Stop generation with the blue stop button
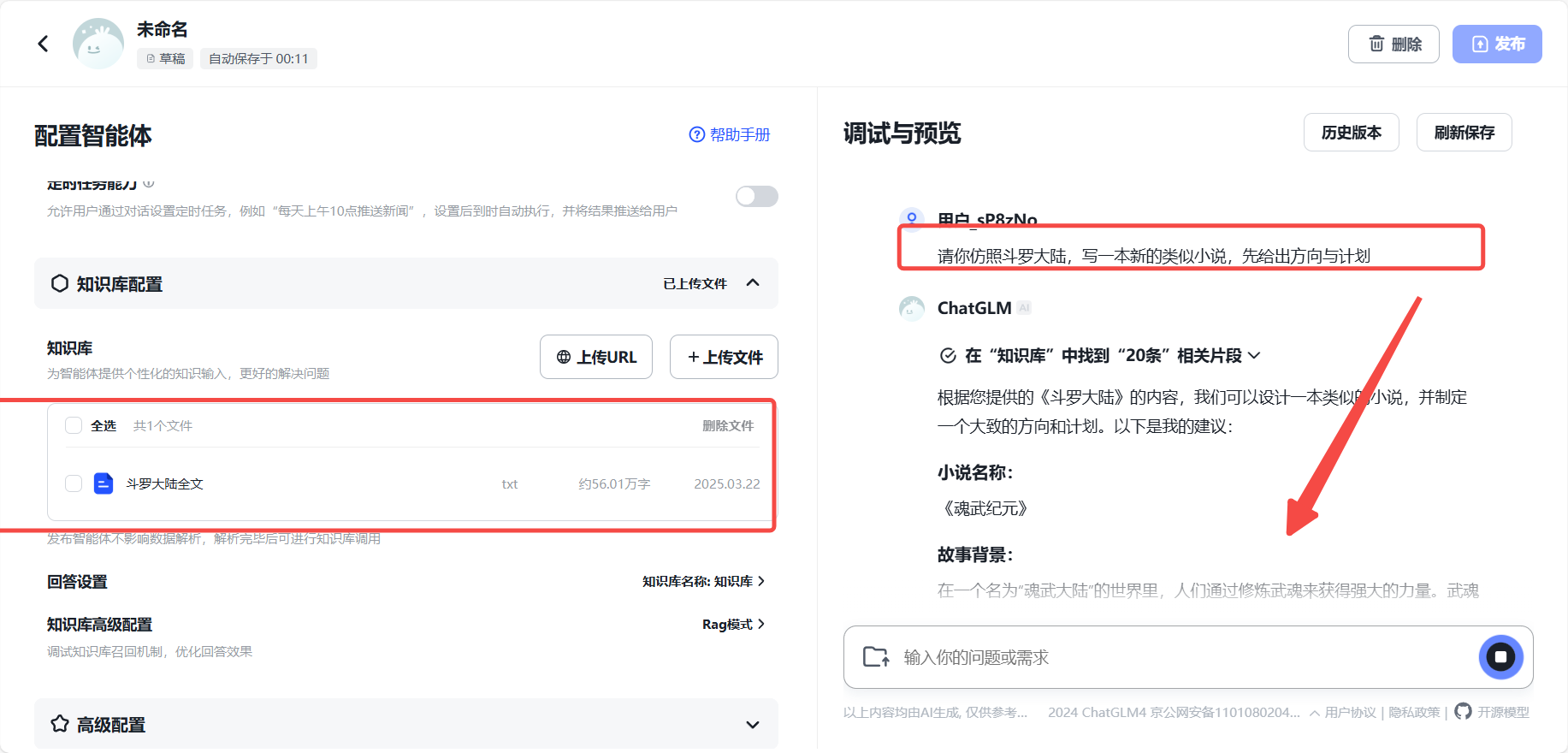The height and width of the screenshot is (753, 1568). (x=1500, y=657)
